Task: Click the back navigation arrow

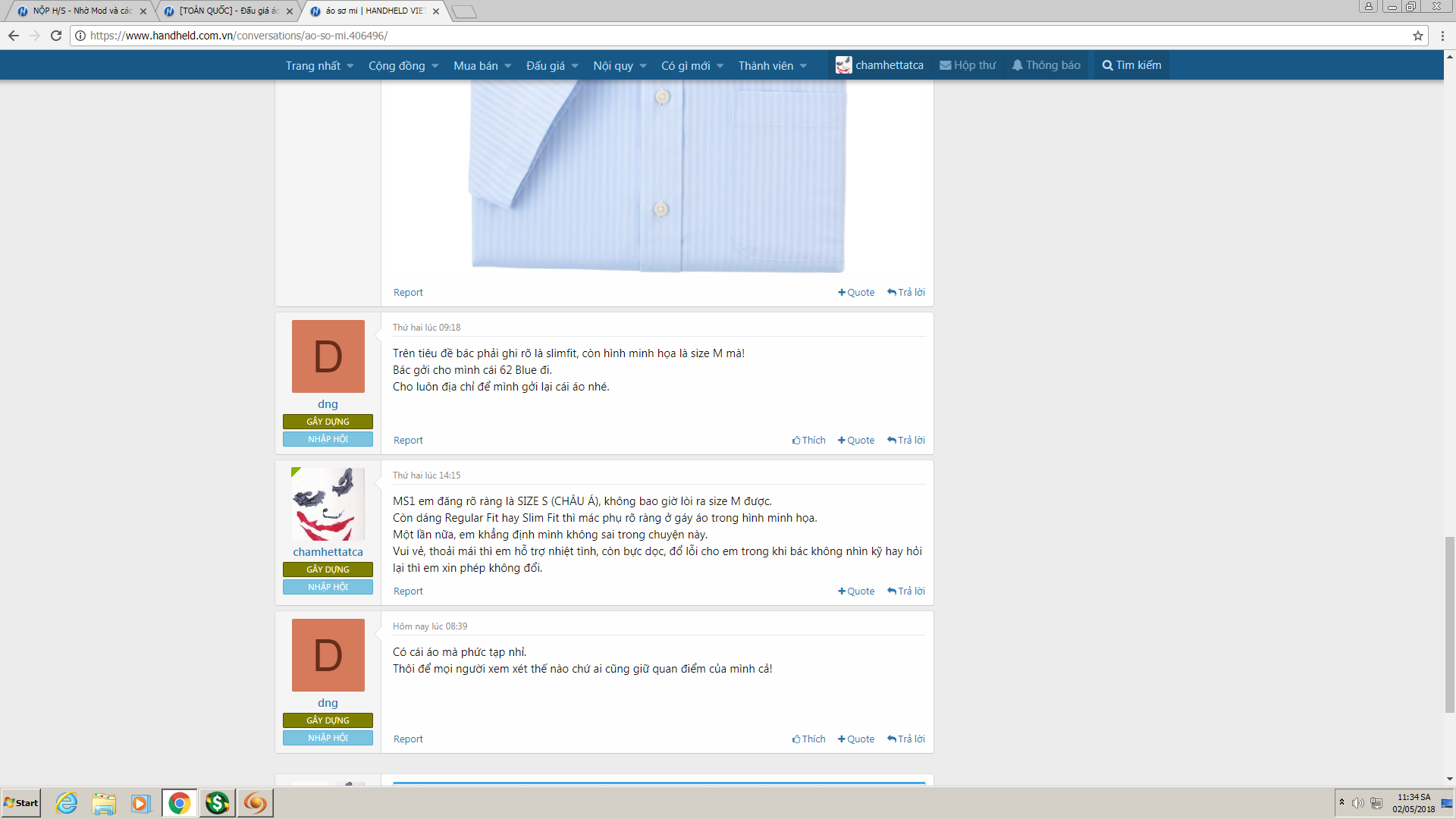Action: coord(14,36)
